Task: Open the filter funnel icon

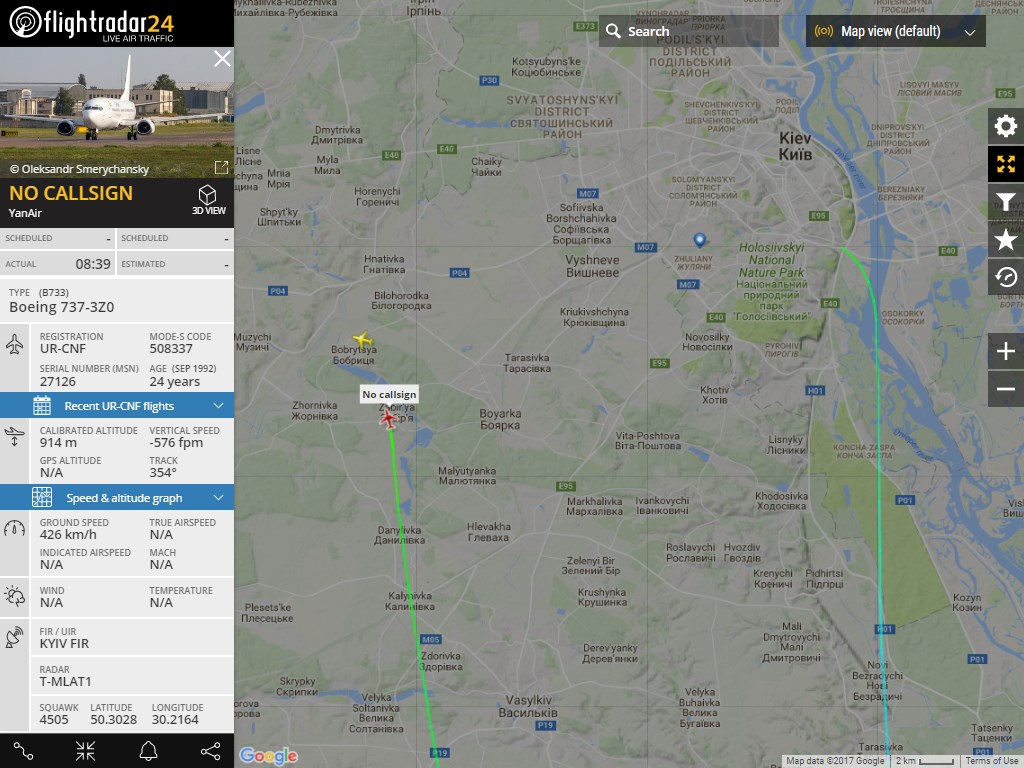Action: tap(1006, 202)
